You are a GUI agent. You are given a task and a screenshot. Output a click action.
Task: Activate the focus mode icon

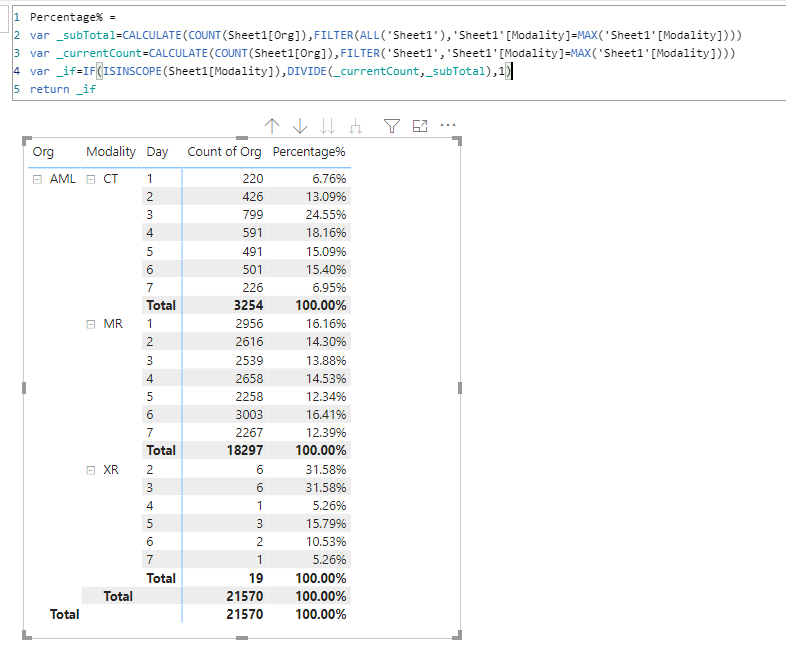(420, 126)
